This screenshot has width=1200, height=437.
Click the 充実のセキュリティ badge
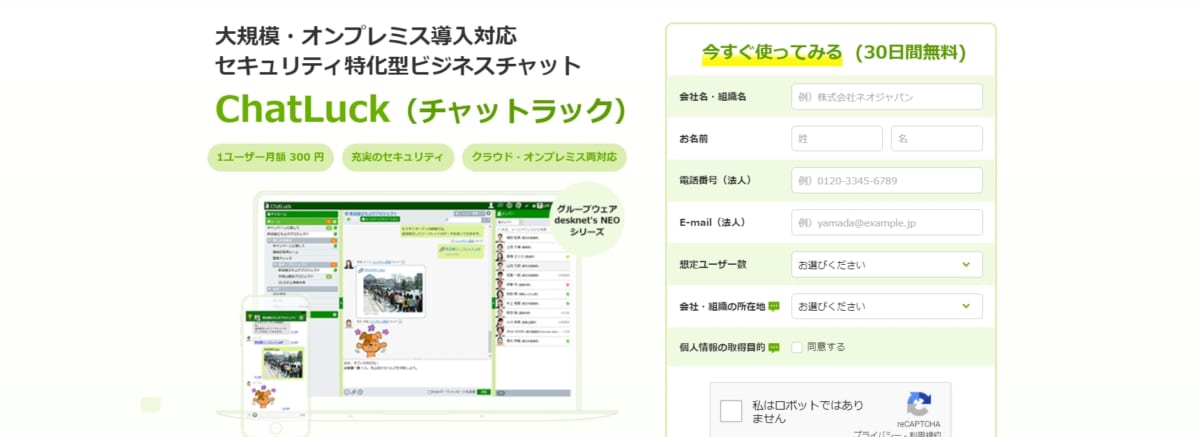(x=397, y=157)
